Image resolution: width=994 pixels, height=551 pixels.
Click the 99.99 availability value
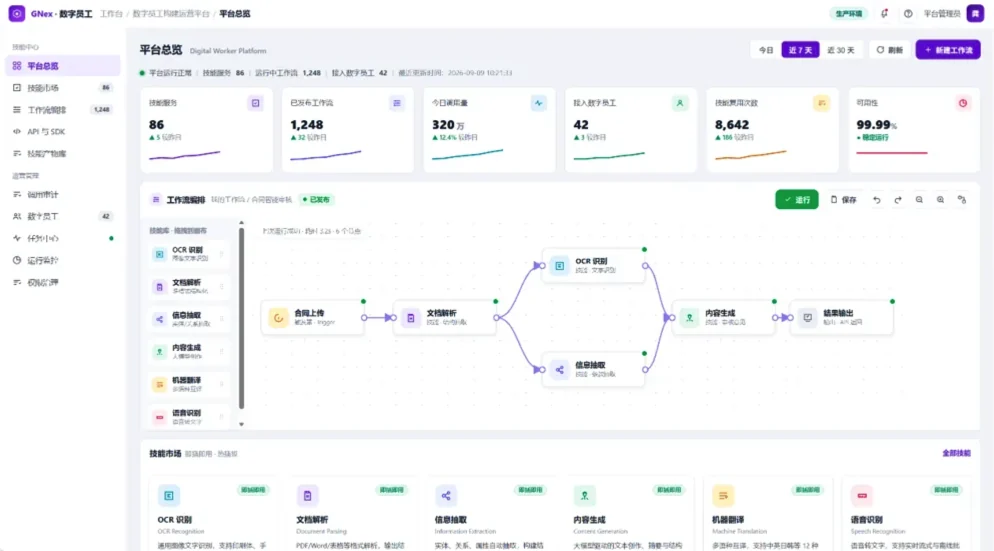click(873, 125)
